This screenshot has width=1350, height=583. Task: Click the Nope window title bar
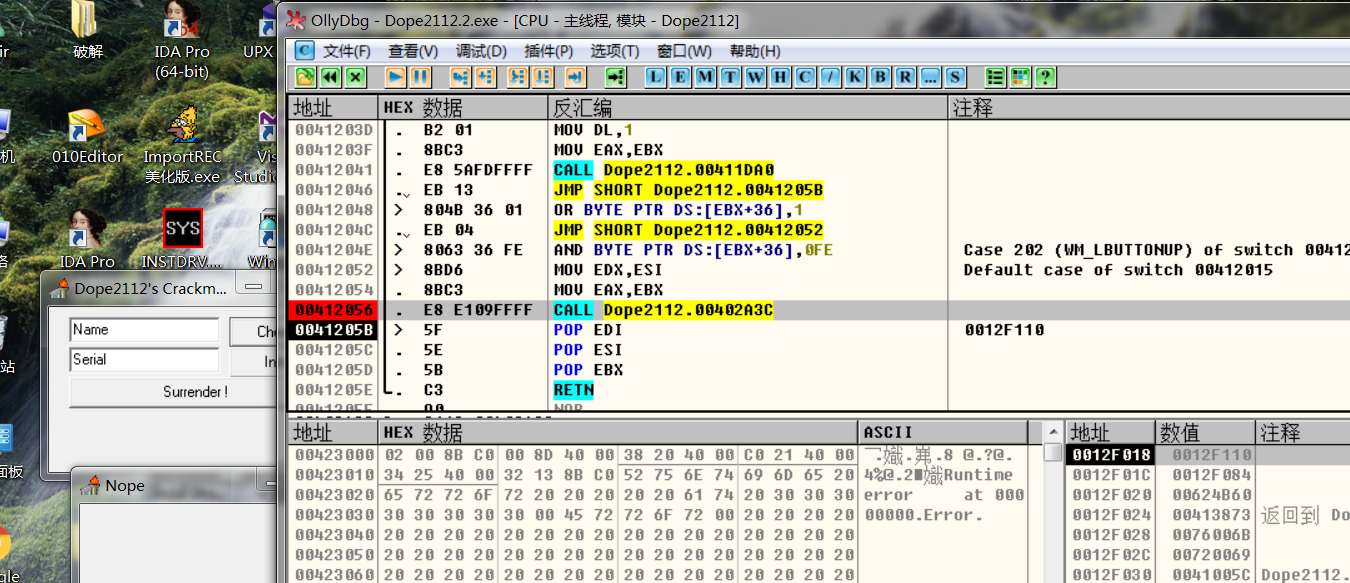(176, 486)
